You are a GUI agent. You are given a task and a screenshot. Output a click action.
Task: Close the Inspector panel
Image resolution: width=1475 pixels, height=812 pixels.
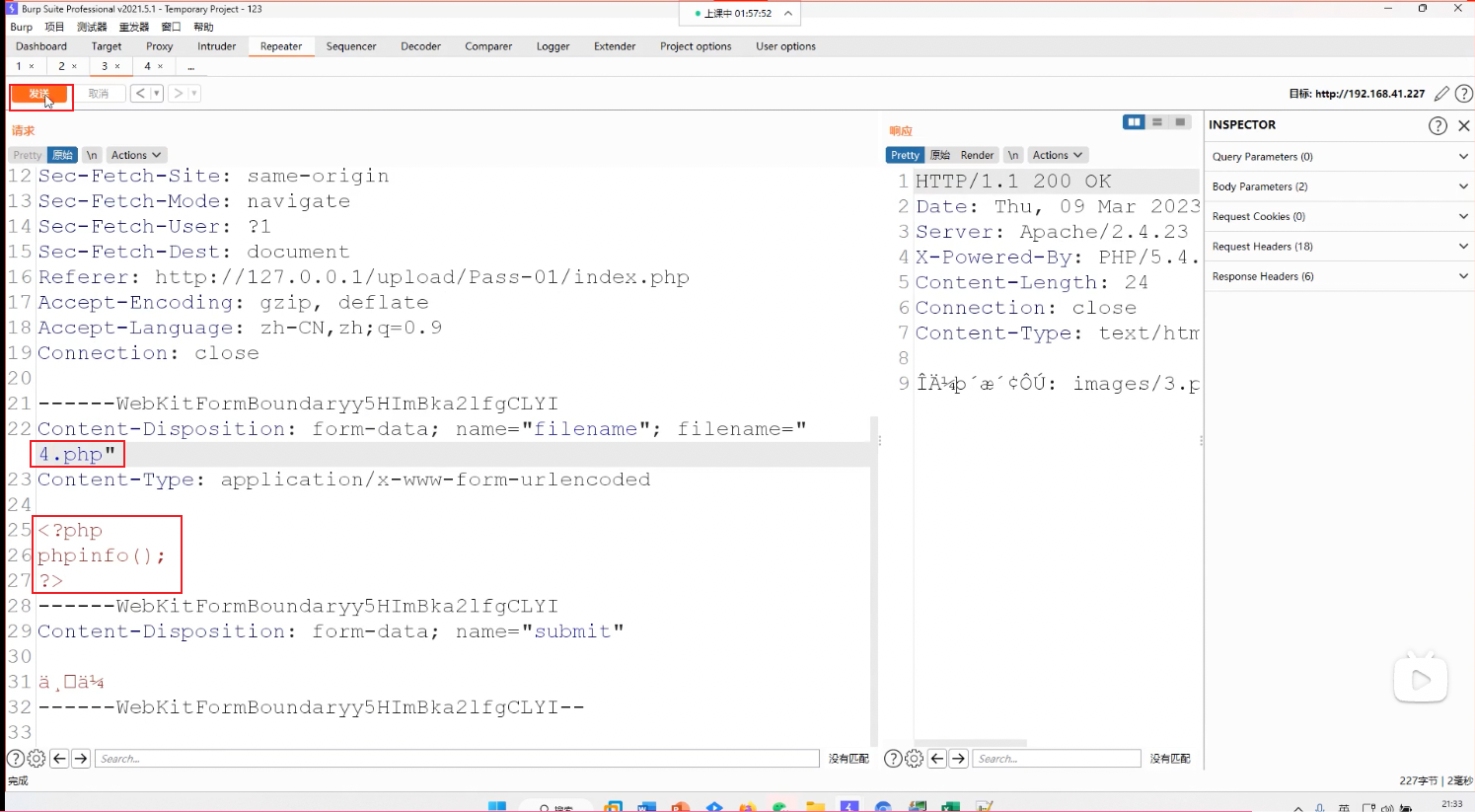[x=1464, y=125]
